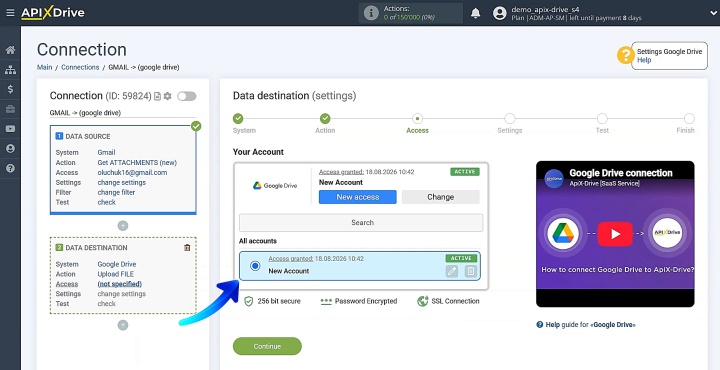The width and height of the screenshot is (720, 370).
Task: Toggle the connection on/off switch
Action: (186, 96)
